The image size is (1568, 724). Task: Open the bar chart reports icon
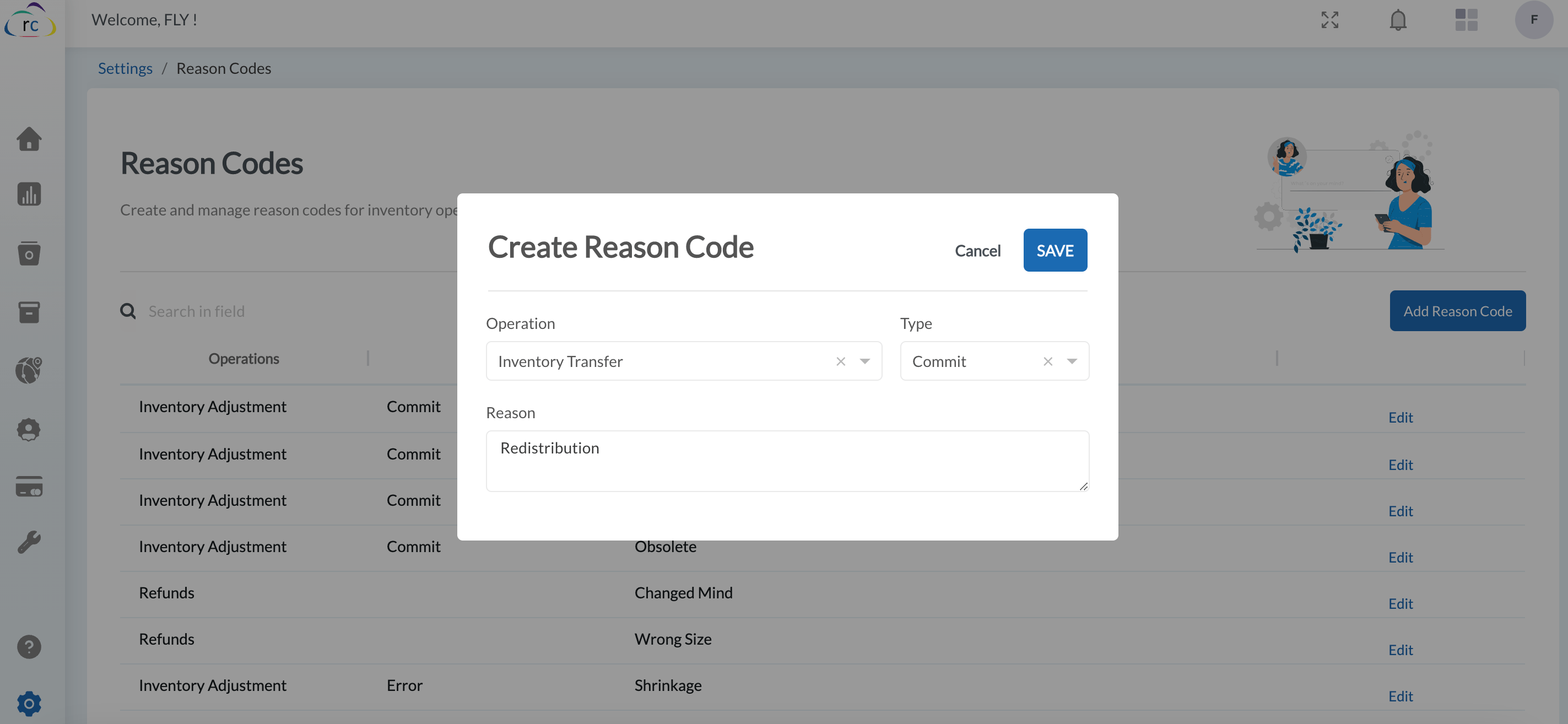coord(29,194)
